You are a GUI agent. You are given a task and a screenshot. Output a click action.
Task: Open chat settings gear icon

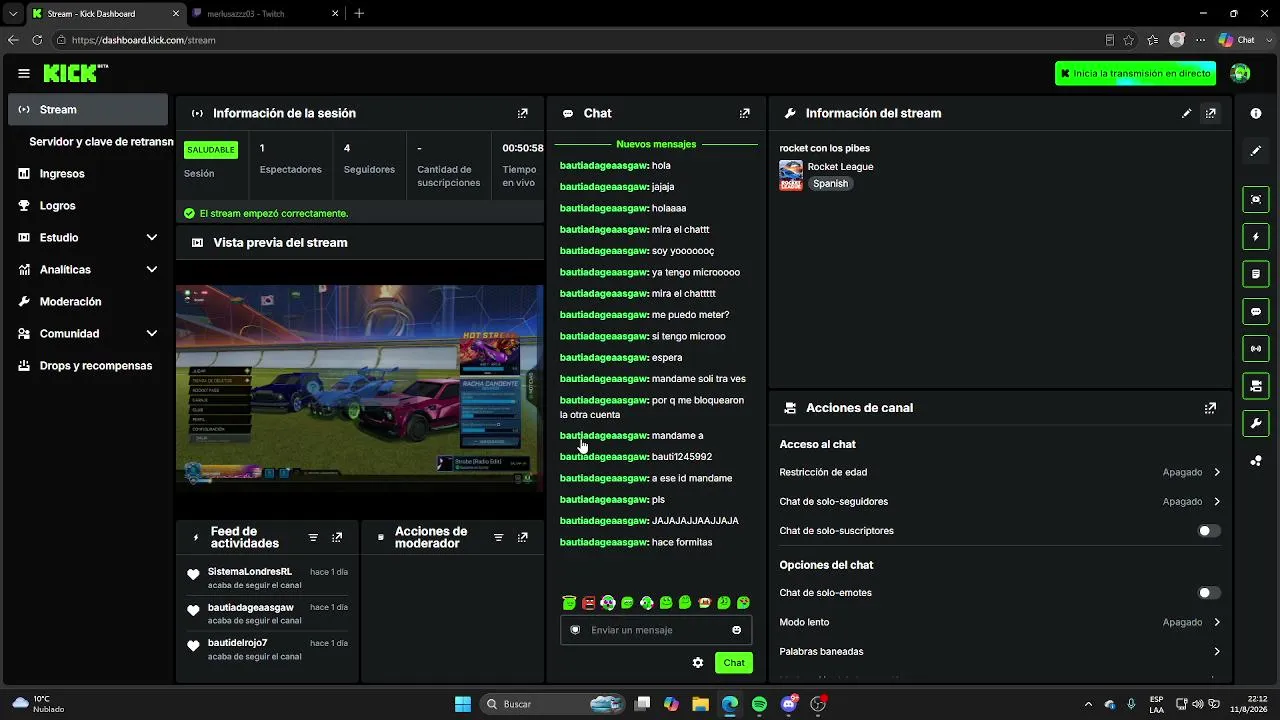(698, 663)
